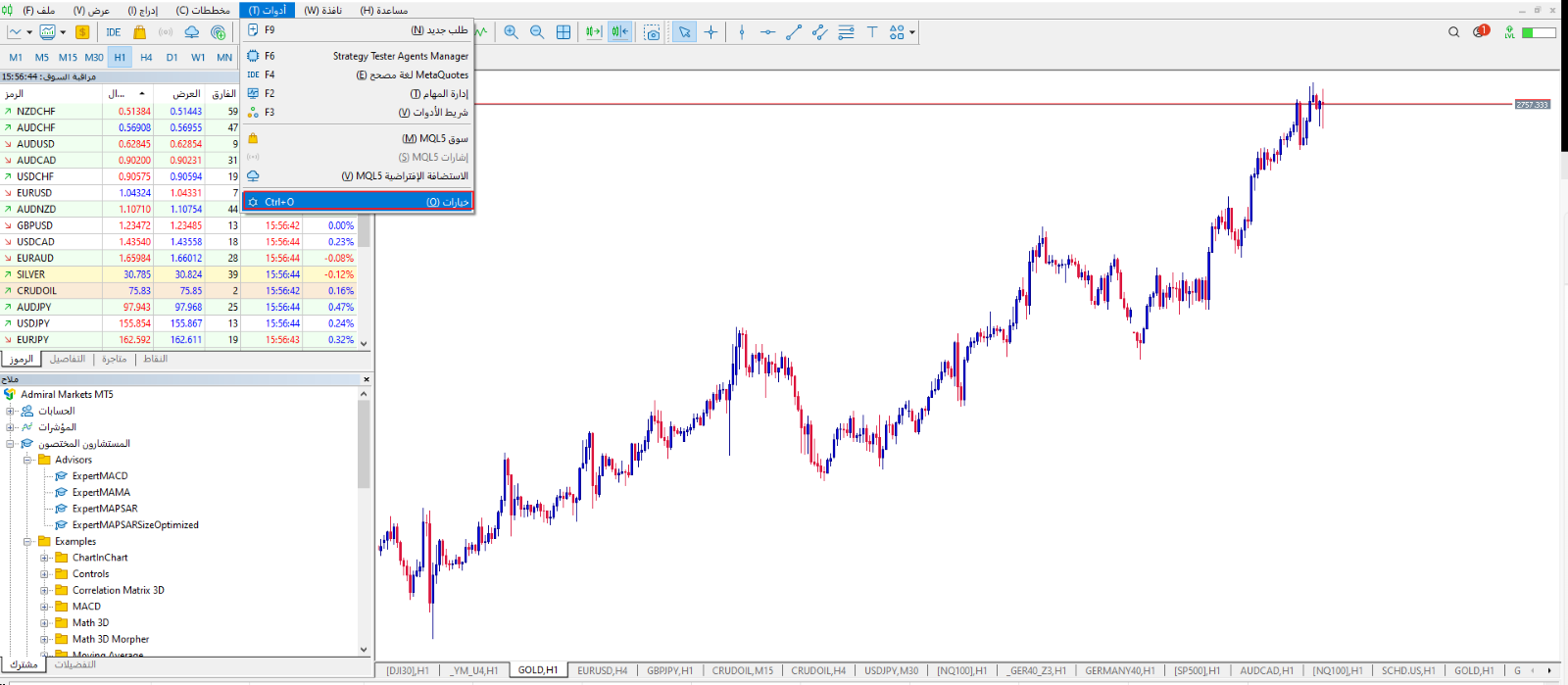1568x685 pixels.
Task: Toggle chart auto scroll button
Action: click(x=594, y=32)
